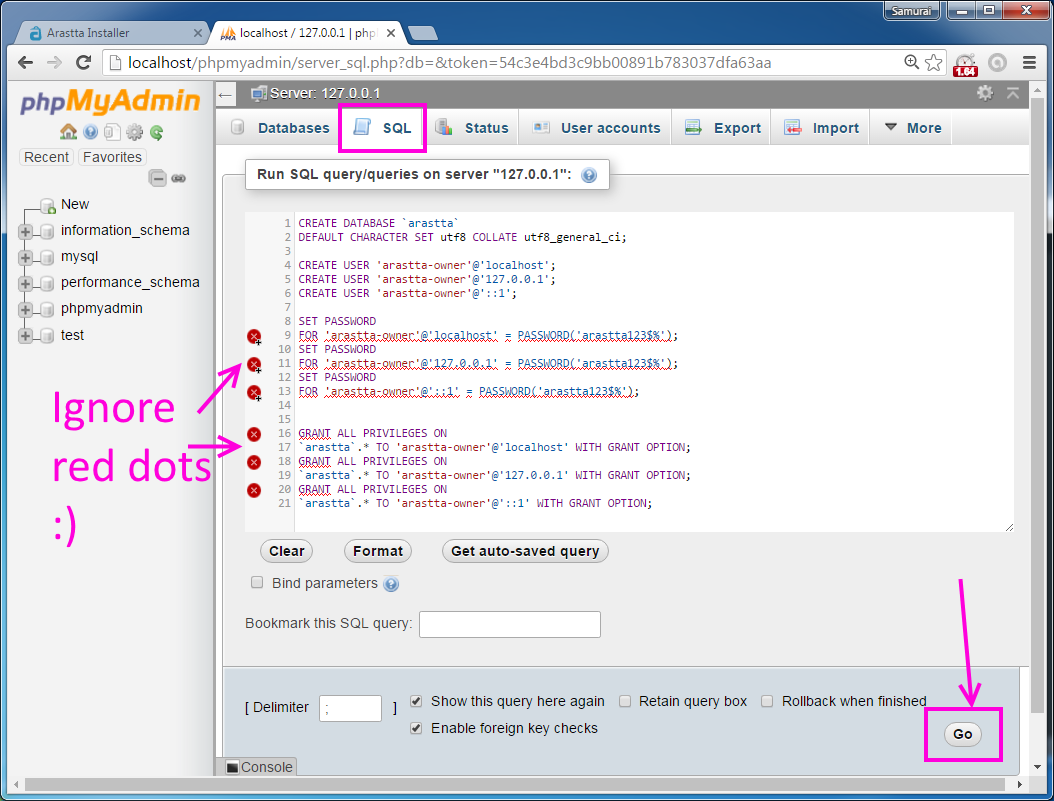Open phpMyAdmin Home icon in sidebar
This screenshot has height=801, width=1054.
pos(68,132)
